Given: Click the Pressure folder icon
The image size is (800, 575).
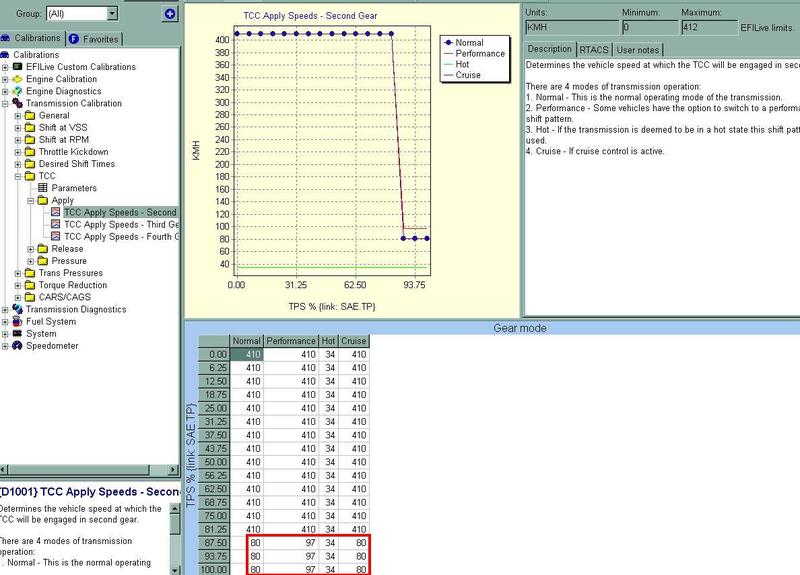Looking at the screenshot, I should (43, 261).
